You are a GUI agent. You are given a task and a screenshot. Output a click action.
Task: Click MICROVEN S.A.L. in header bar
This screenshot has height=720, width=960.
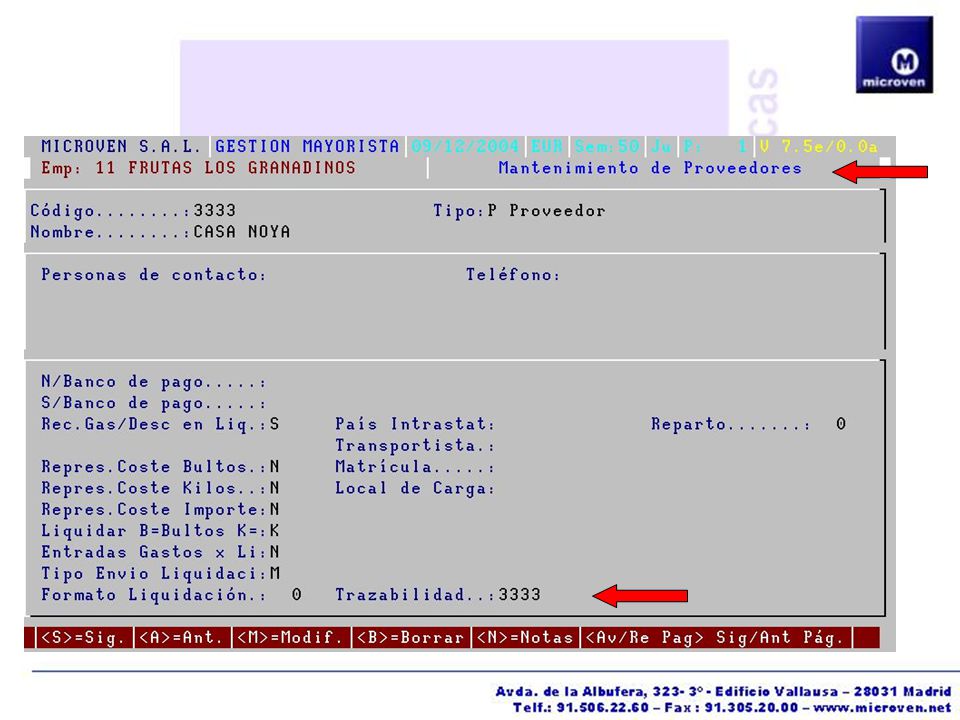[x=121, y=146]
